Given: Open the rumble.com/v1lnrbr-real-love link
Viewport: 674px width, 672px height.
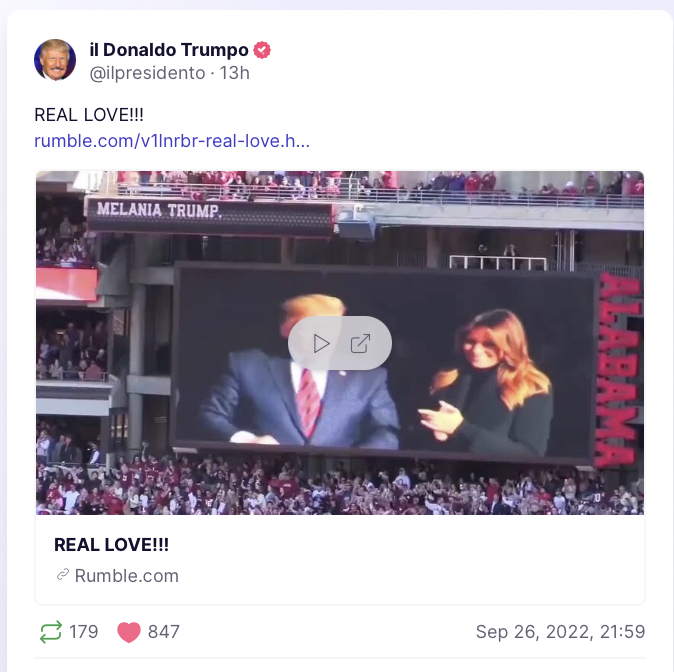Looking at the screenshot, I should [x=172, y=141].
